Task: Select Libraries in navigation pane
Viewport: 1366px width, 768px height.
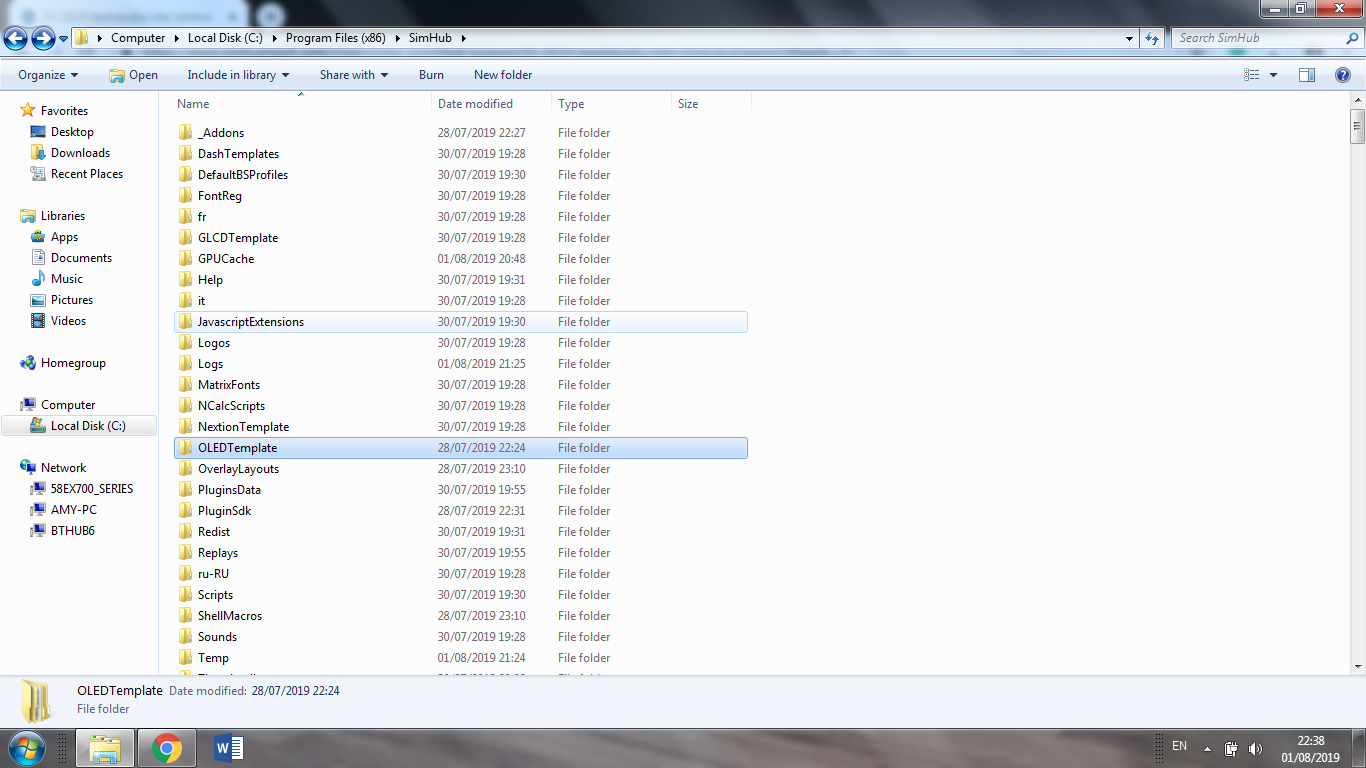Action: (x=62, y=216)
